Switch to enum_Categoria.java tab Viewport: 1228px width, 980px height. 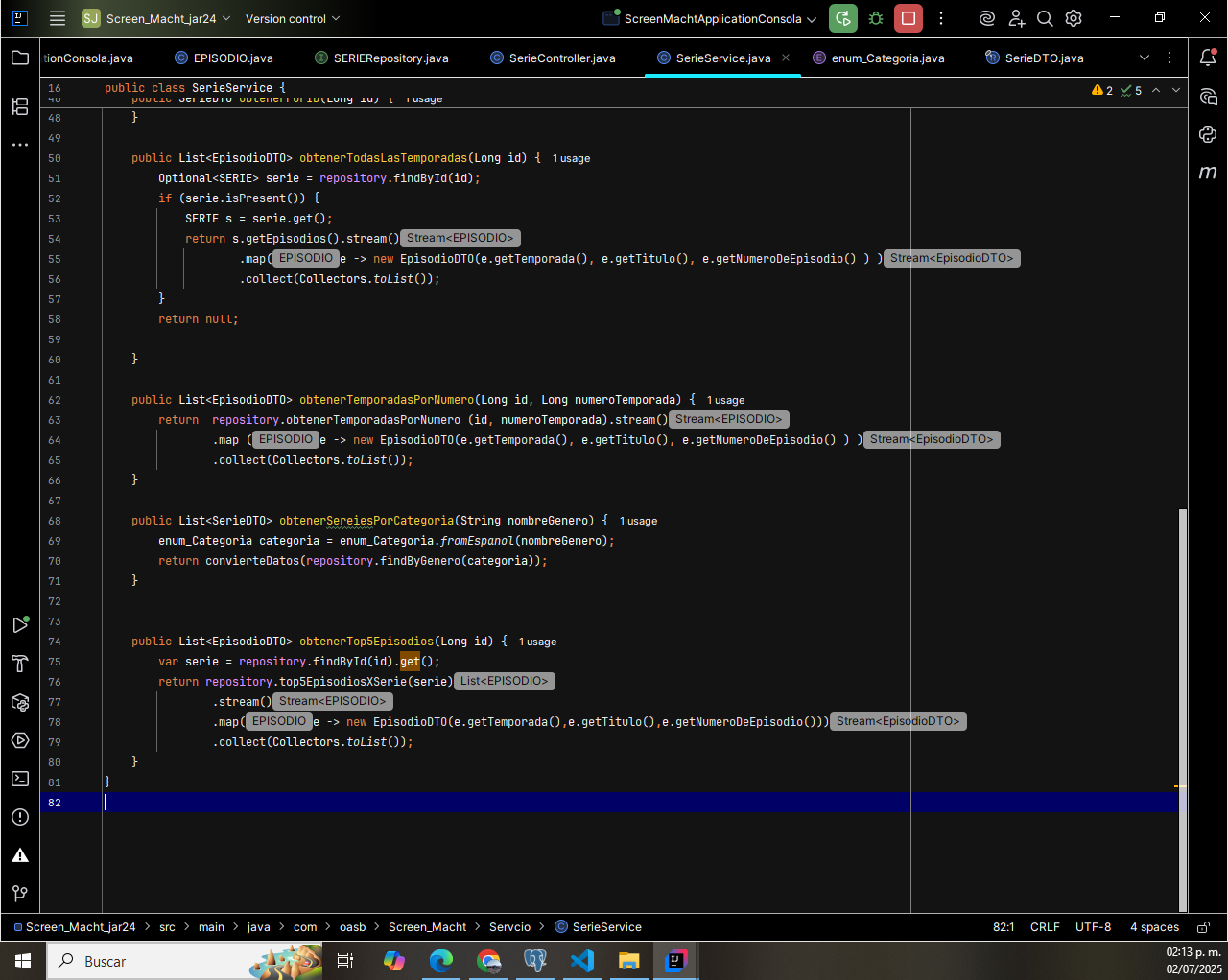878,58
